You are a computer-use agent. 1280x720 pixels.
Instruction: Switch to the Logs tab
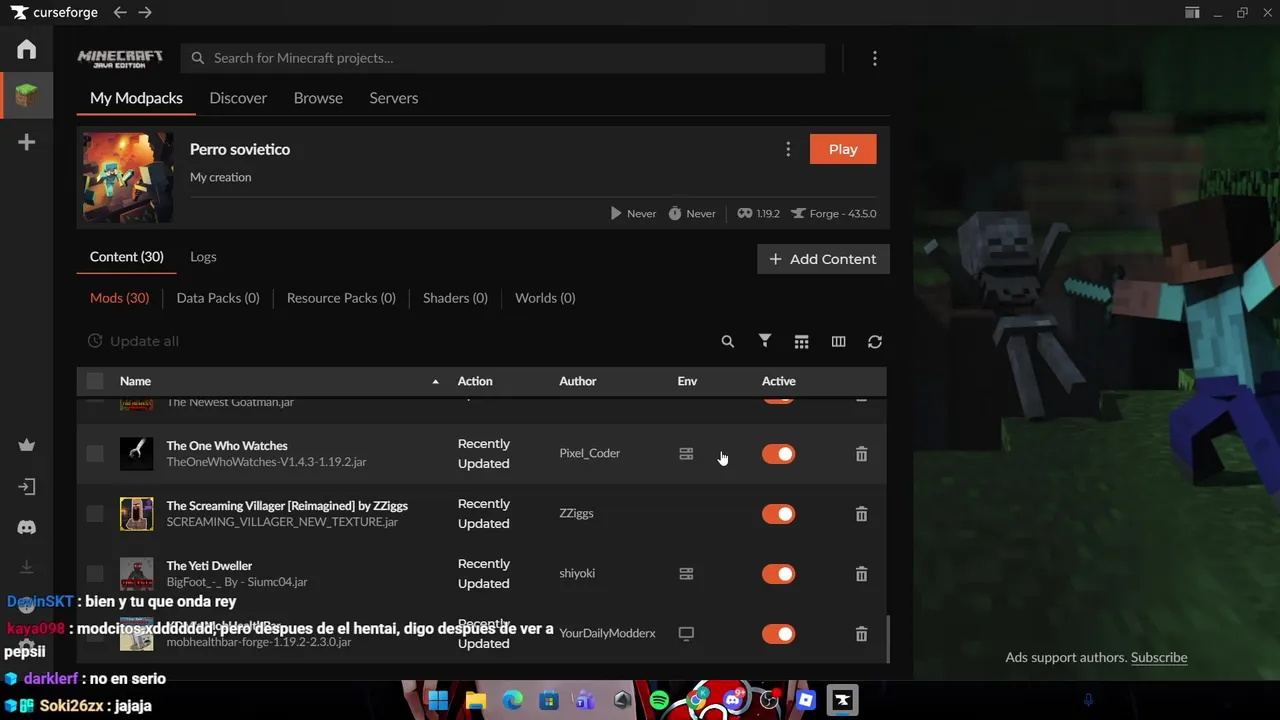point(203,257)
